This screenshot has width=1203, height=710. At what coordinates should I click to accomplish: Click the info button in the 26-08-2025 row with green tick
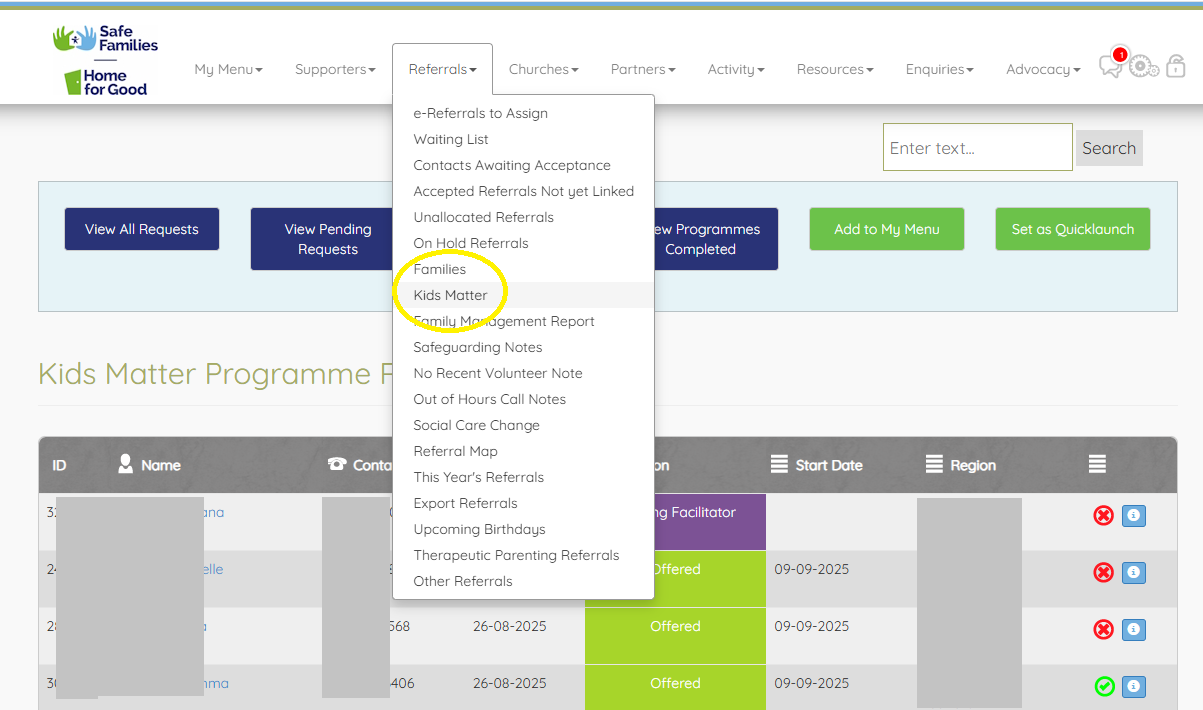pyautogui.click(x=1133, y=687)
